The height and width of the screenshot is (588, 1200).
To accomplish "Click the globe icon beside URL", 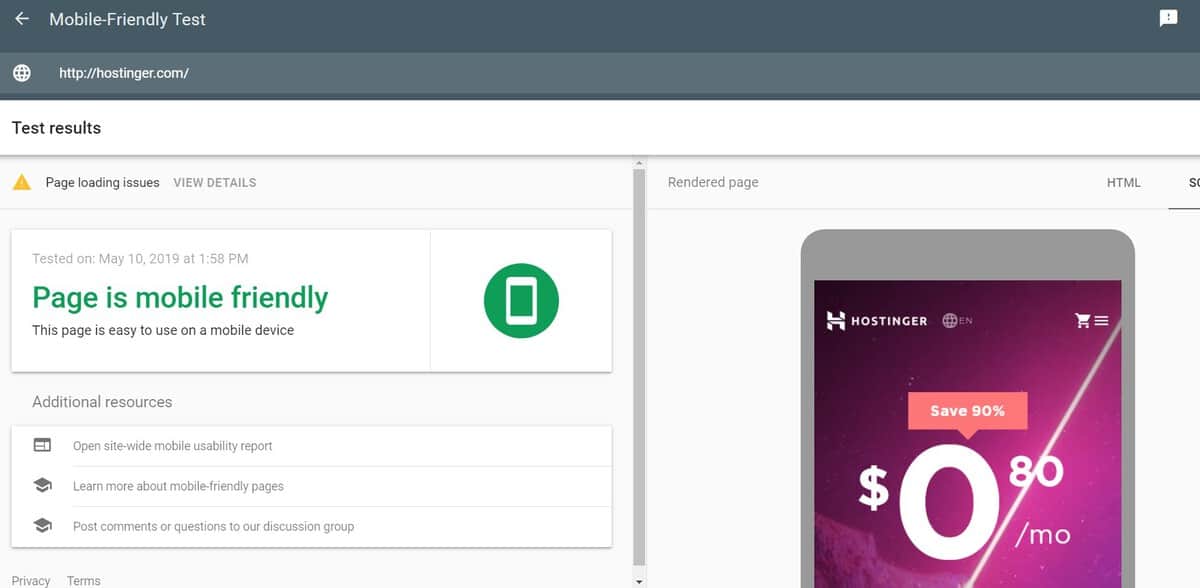I will tap(21, 73).
